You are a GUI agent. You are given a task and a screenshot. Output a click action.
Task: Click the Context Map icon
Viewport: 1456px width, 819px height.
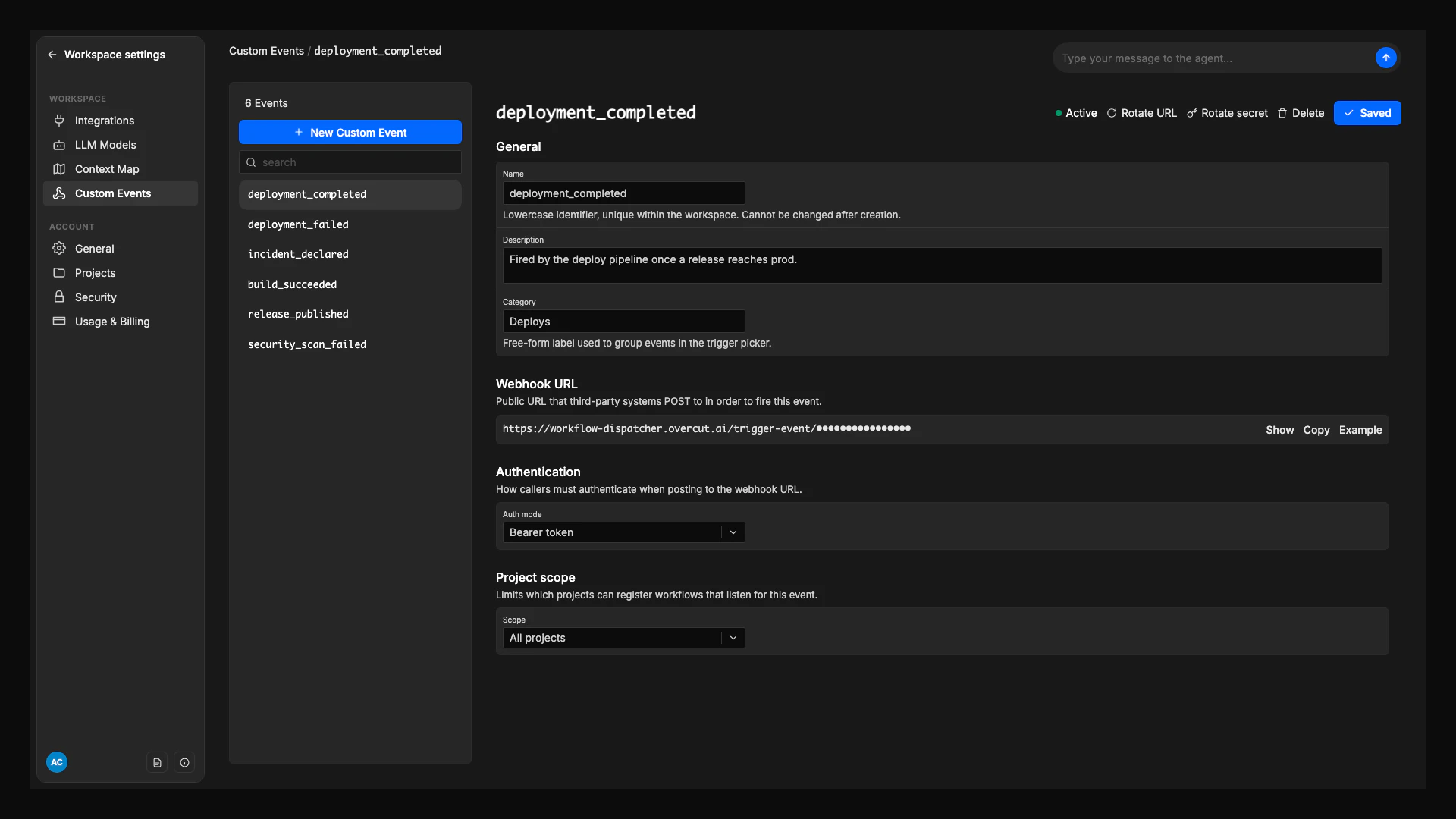59,169
